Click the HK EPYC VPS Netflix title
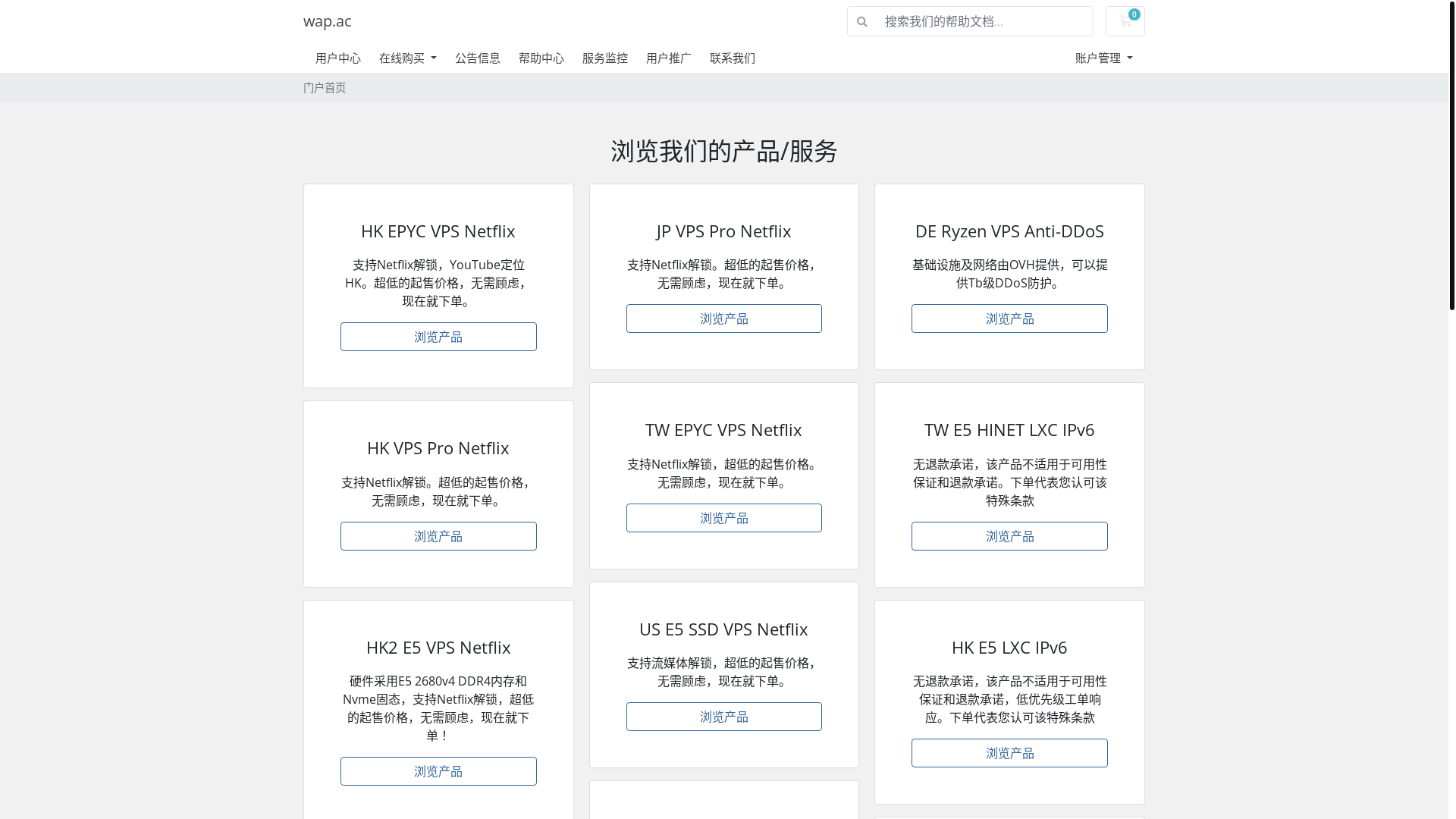The height and width of the screenshot is (819, 1456). point(438,231)
